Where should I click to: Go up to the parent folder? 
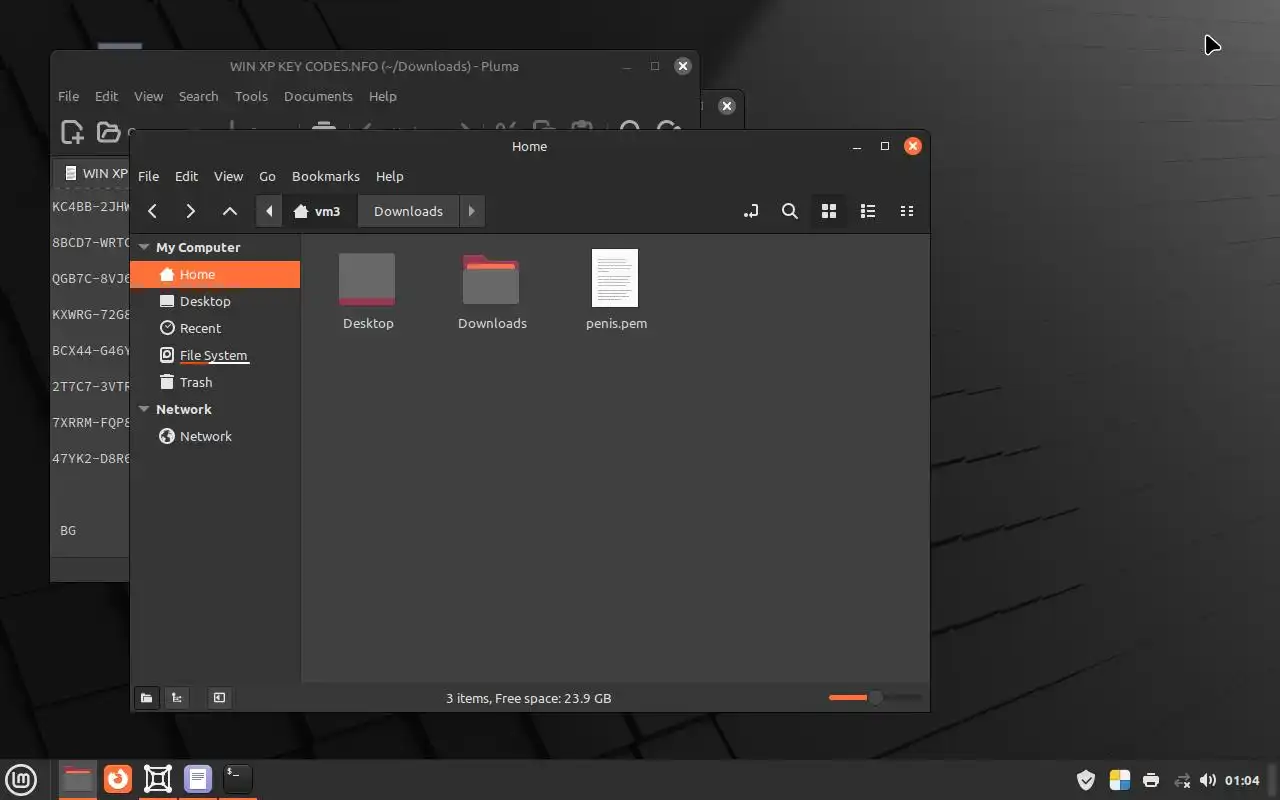[x=229, y=211]
